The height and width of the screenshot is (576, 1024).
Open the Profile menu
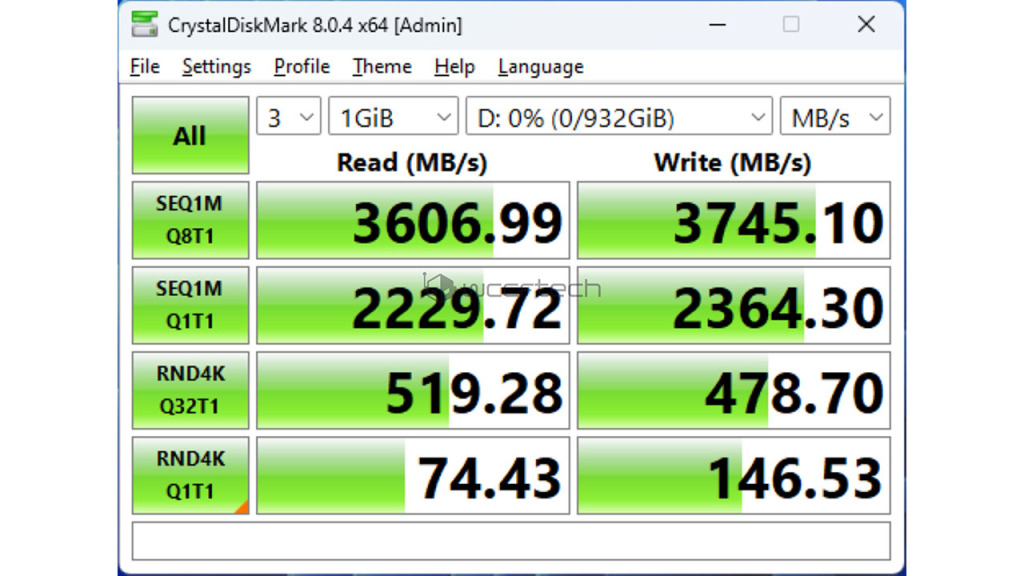[302, 67]
